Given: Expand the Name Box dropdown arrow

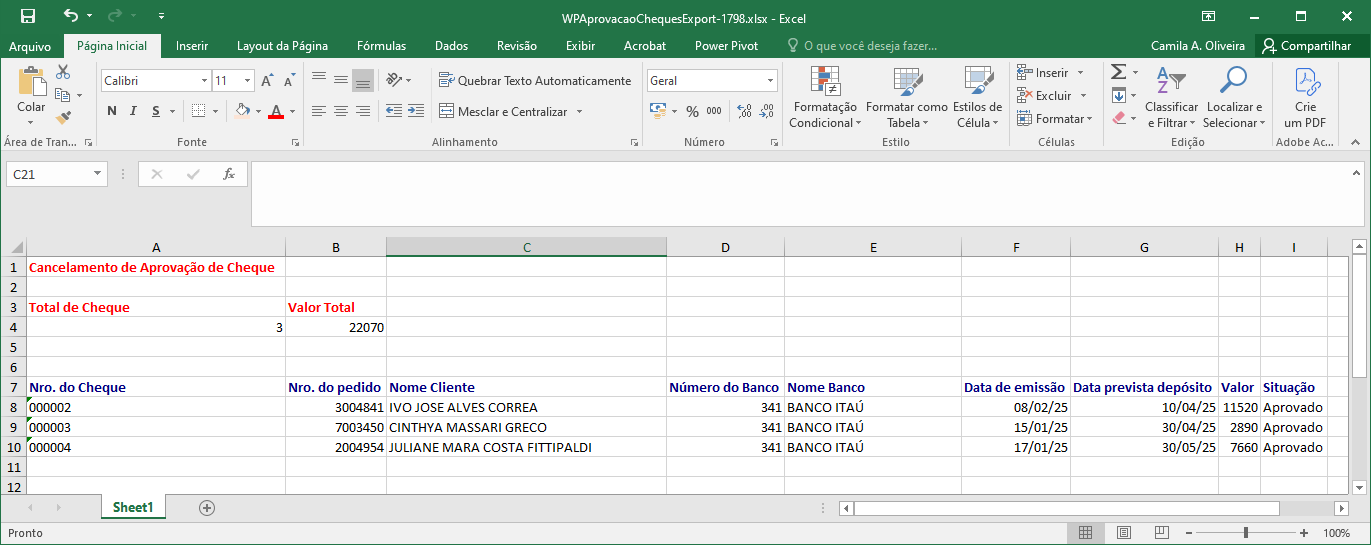Looking at the screenshot, I should click(97, 174).
